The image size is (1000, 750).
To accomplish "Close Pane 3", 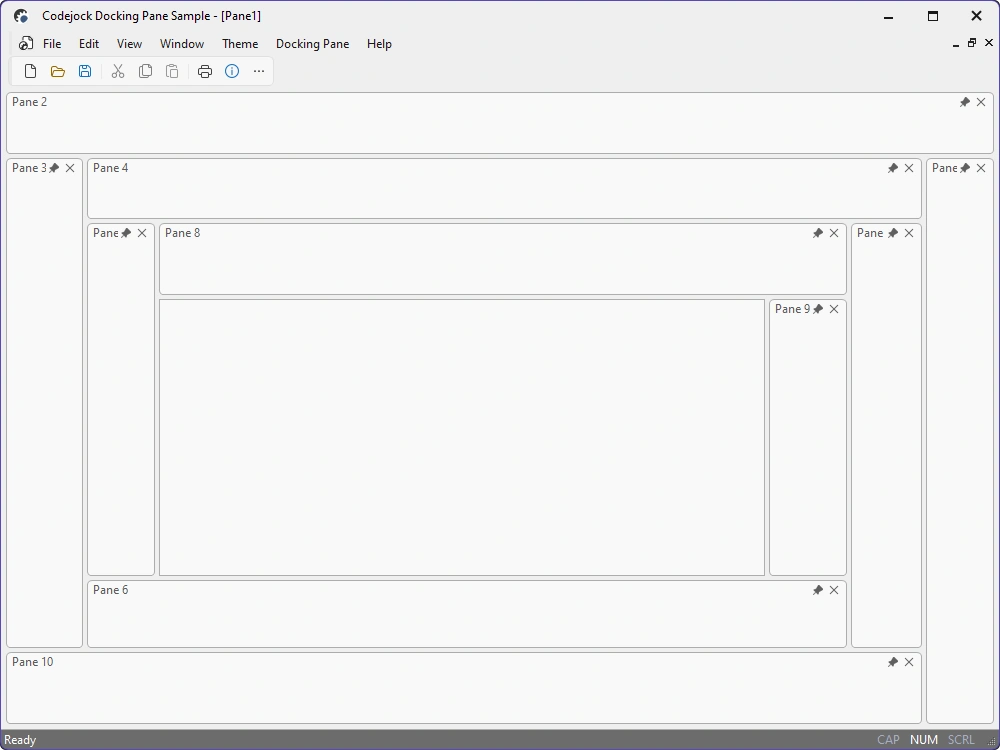I will click(70, 168).
